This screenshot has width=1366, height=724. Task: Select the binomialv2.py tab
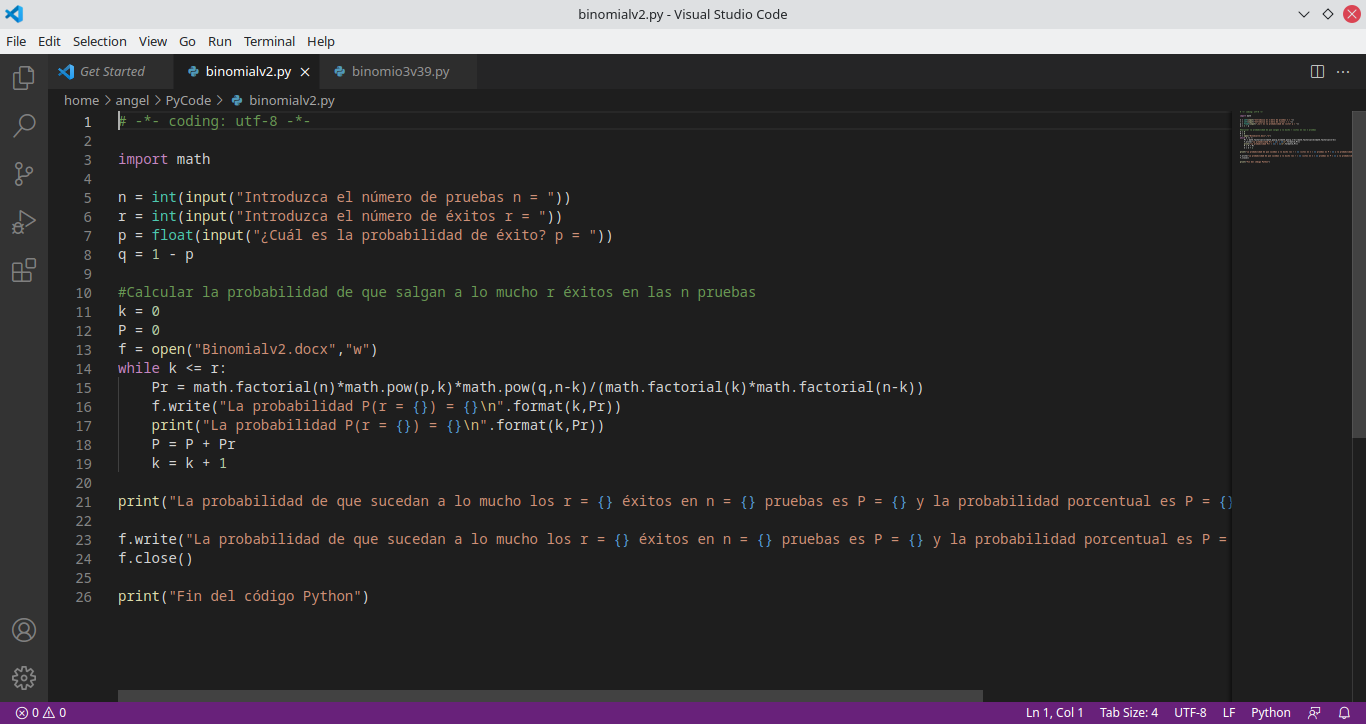[x=247, y=72]
